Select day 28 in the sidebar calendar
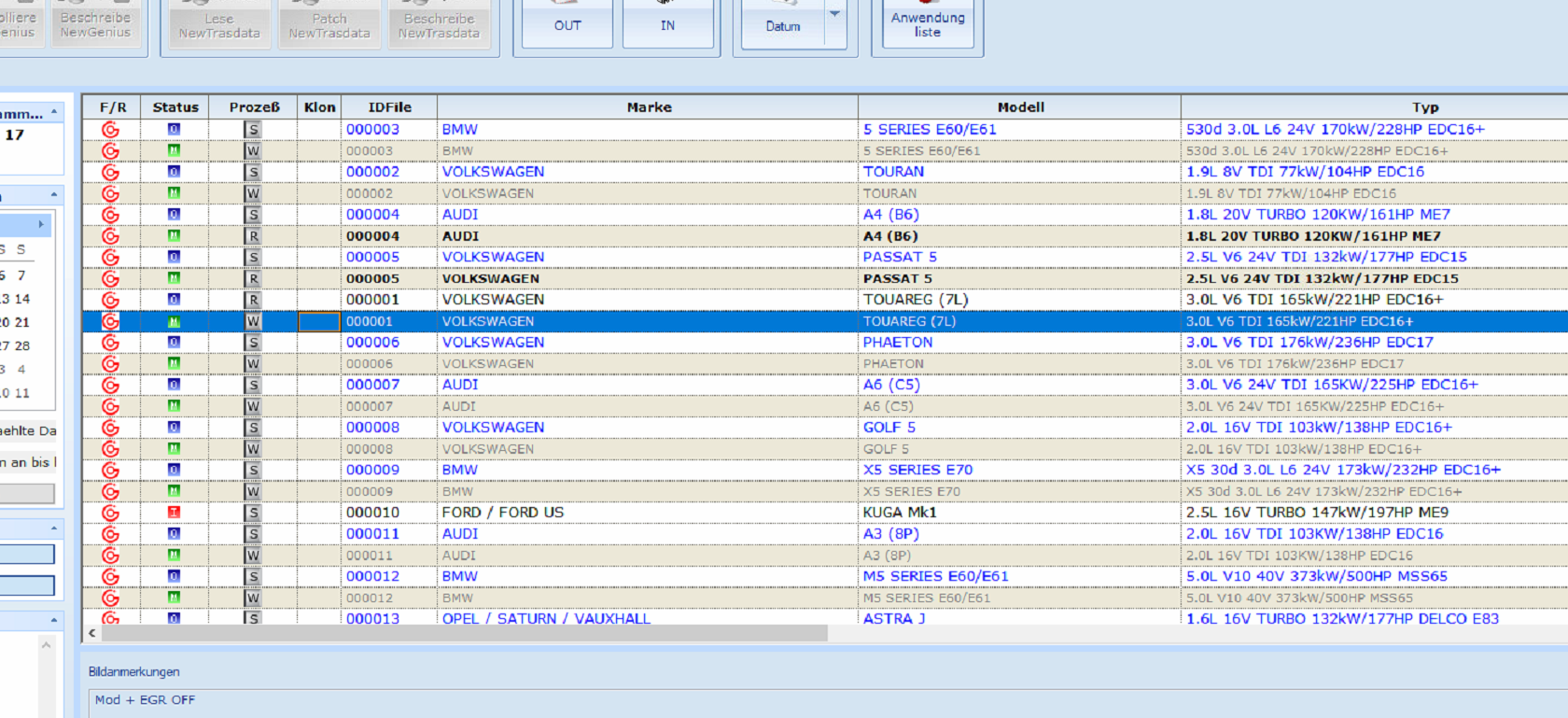Image resolution: width=1568 pixels, height=718 pixels. coord(21,345)
